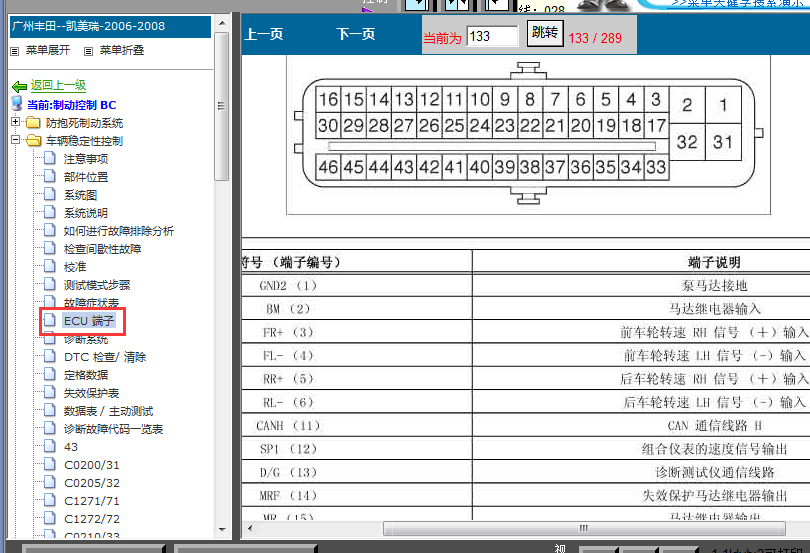Click the ECU connector pinout diagram
The height and width of the screenshot is (553, 810).
click(528, 133)
